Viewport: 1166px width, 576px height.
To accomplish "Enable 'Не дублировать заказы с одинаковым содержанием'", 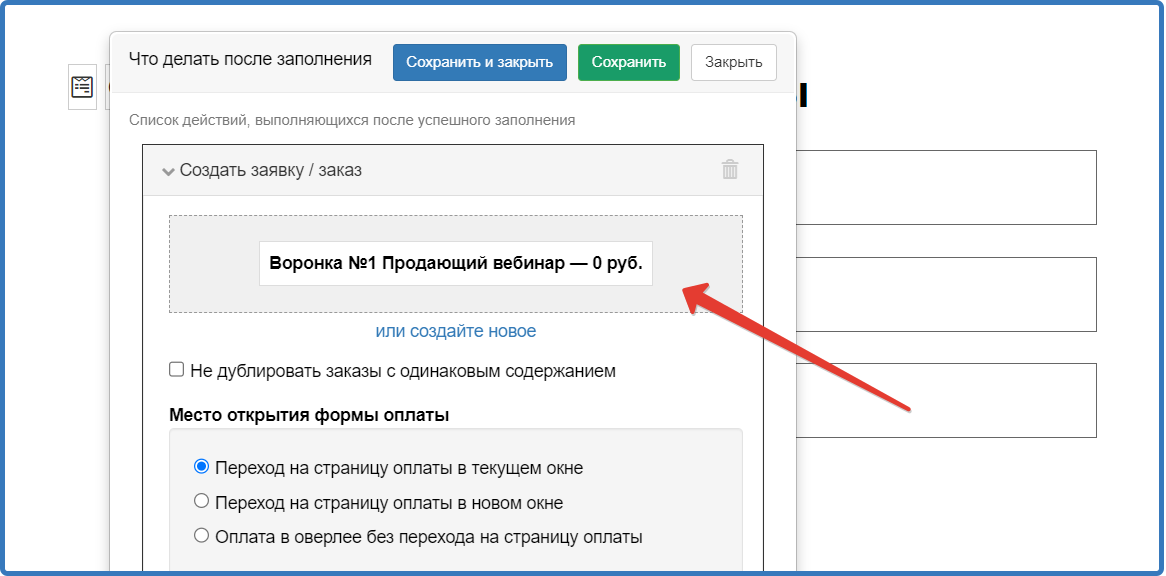I will 176,369.
